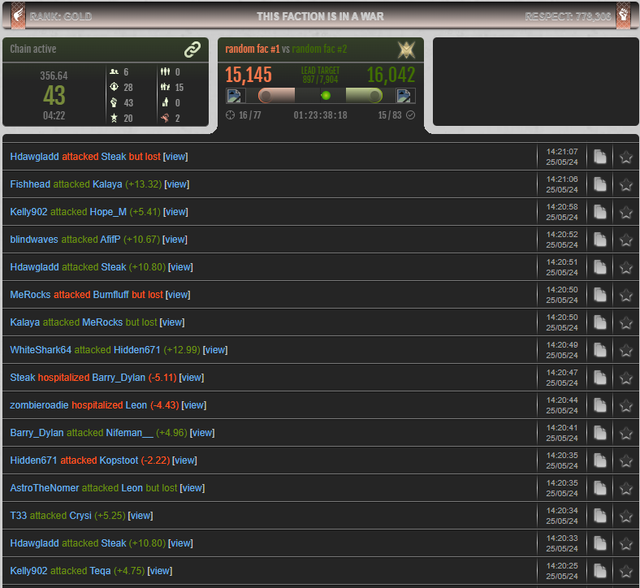Click the Nifeman__ player name
Screen dimensions: 640x588
point(129,433)
